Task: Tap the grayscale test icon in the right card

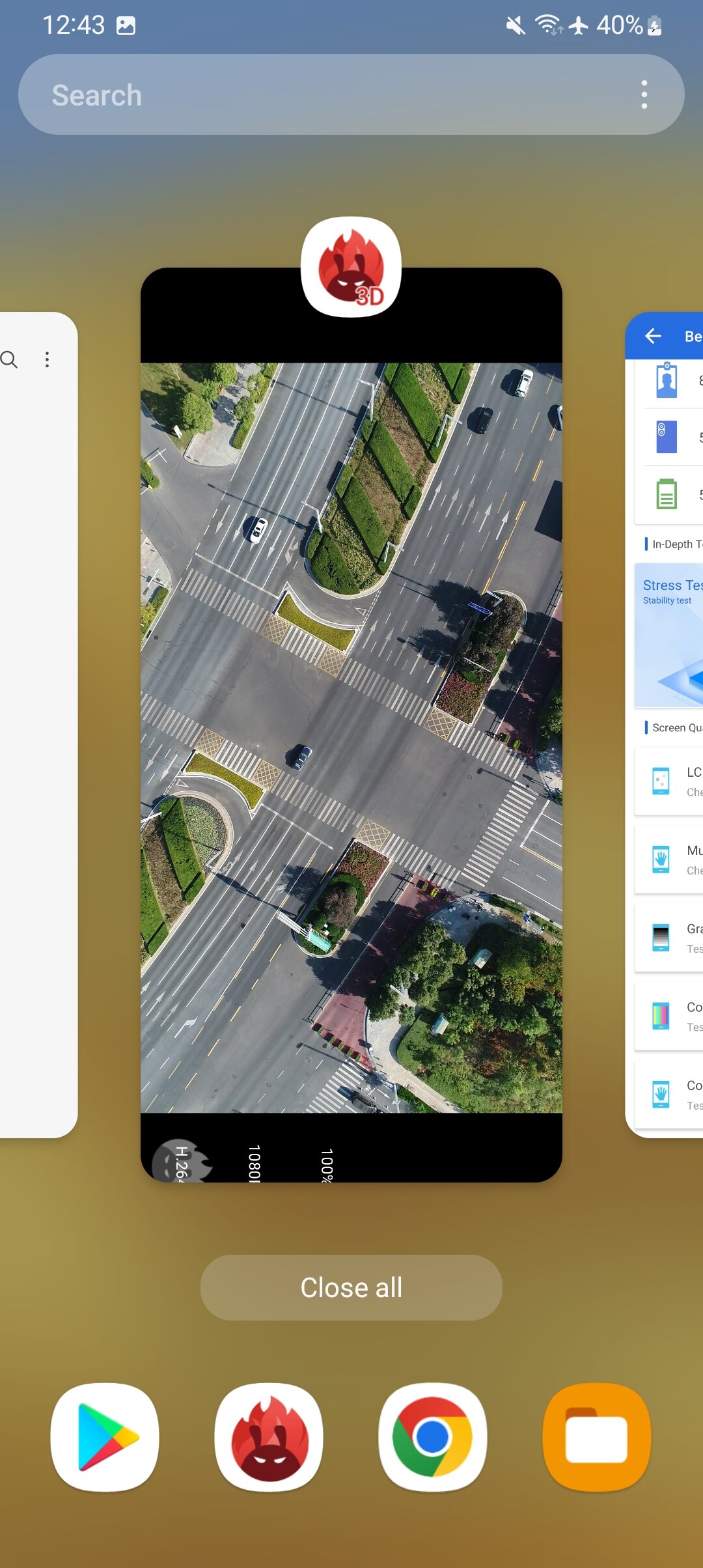Action: click(x=661, y=938)
